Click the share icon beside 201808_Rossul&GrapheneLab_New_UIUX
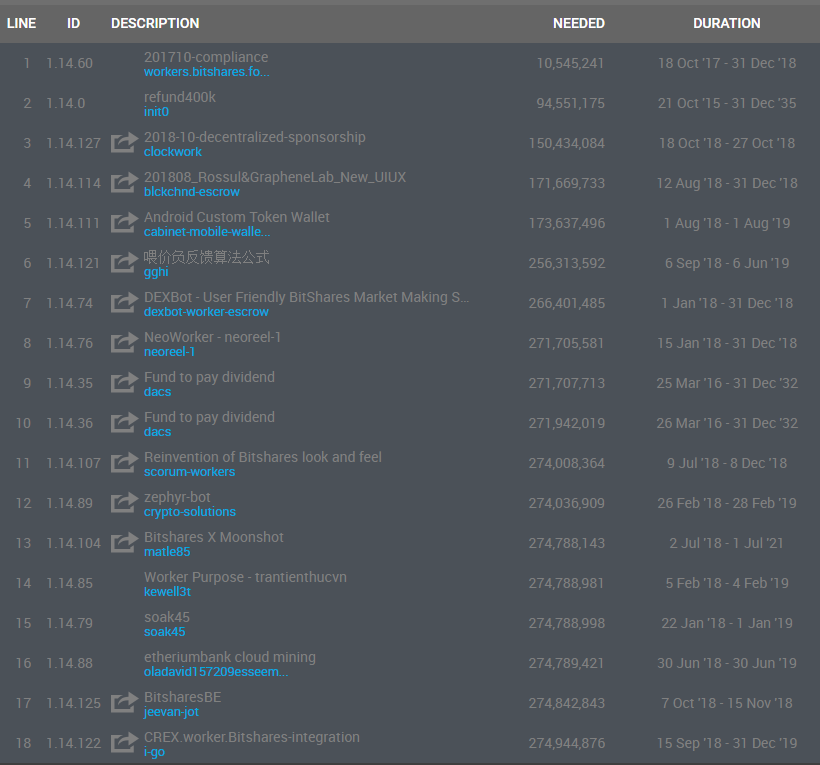The image size is (820, 765). pos(124,183)
